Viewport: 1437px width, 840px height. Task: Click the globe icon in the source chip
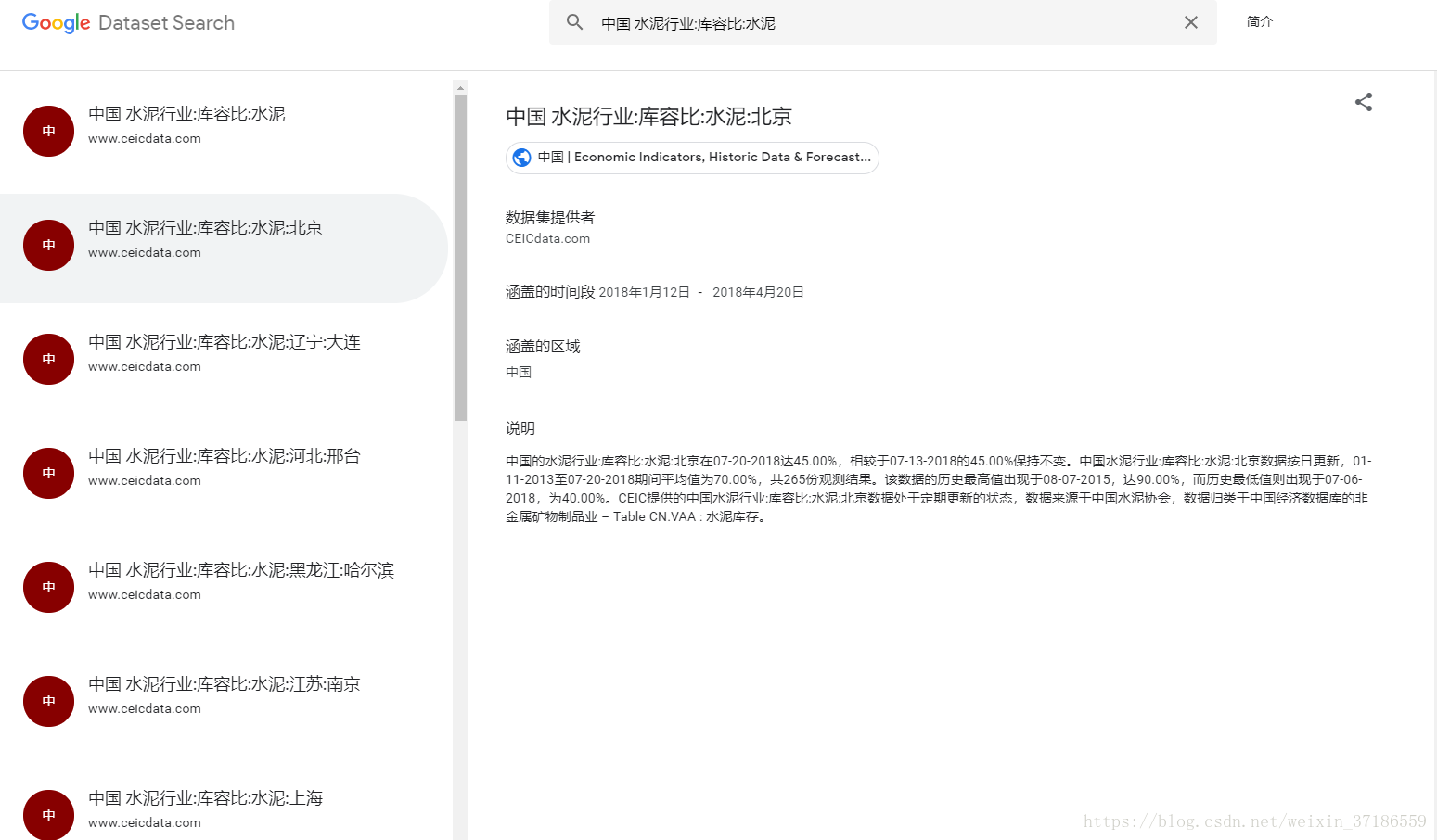(x=522, y=158)
